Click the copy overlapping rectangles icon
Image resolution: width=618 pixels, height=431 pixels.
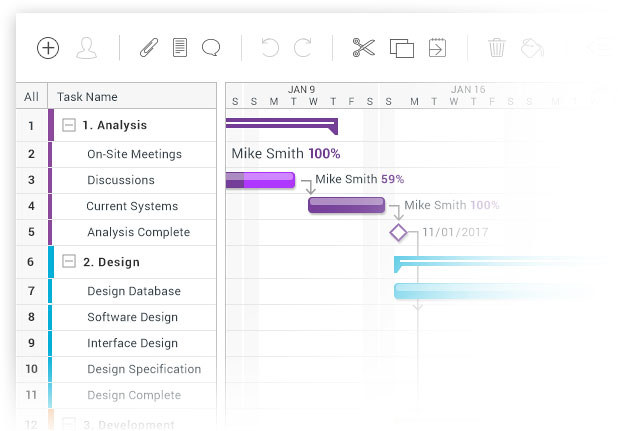coord(402,48)
